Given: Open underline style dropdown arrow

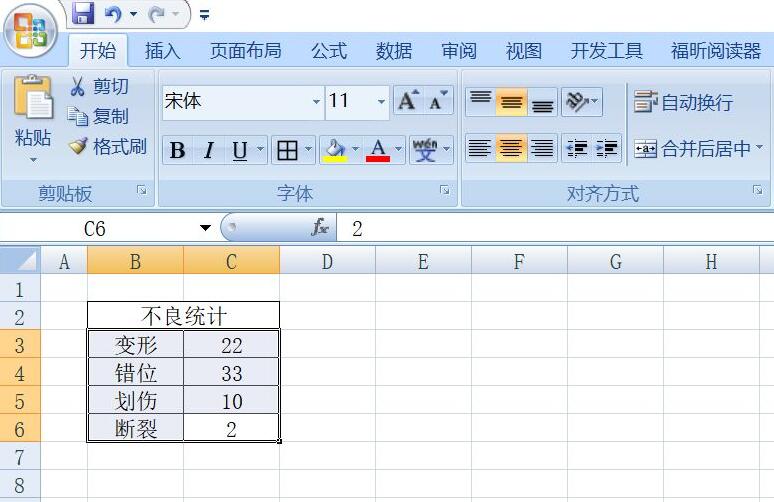Looking at the screenshot, I should point(260,149).
